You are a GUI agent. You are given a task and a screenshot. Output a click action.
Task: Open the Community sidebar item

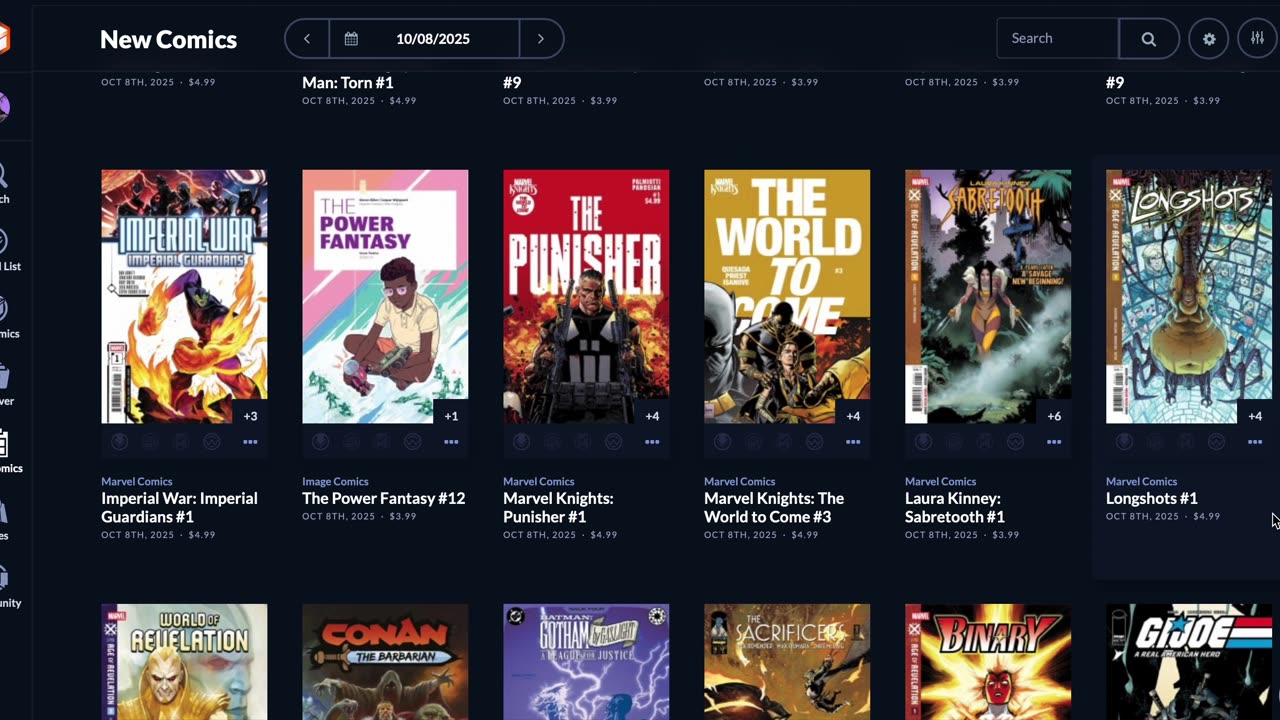click(9, 587)
